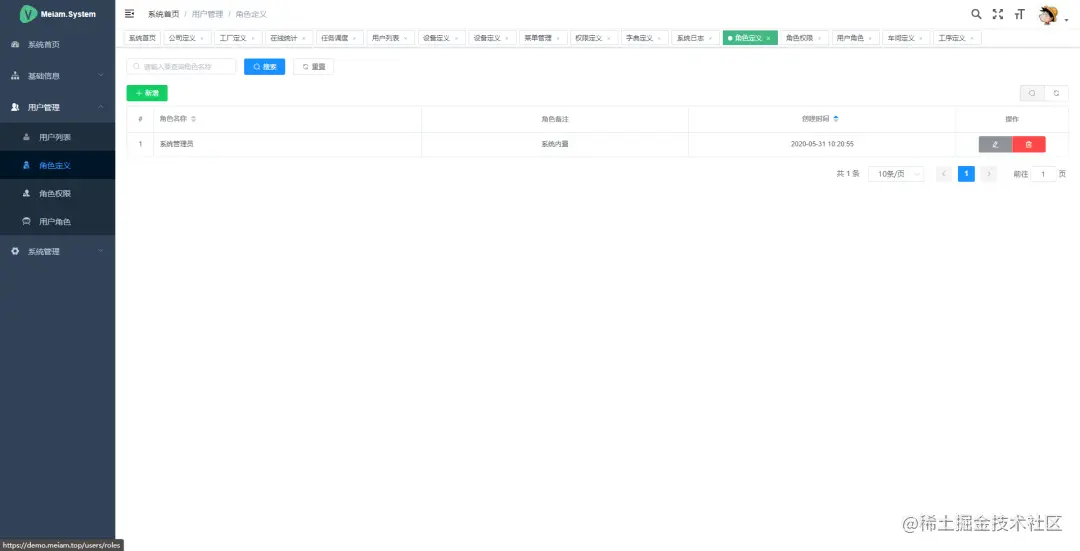Click the 共 1 条 total count

coord(848,174)
